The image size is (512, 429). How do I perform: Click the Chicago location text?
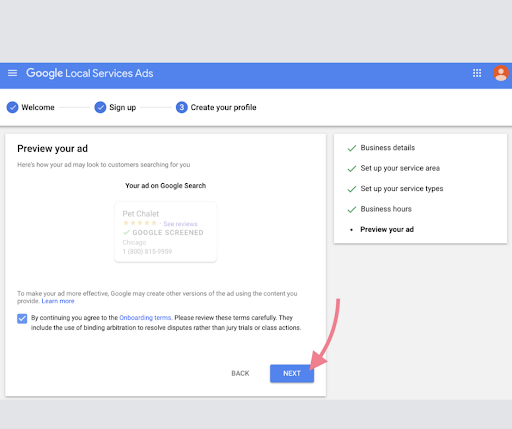click(134, 242)
